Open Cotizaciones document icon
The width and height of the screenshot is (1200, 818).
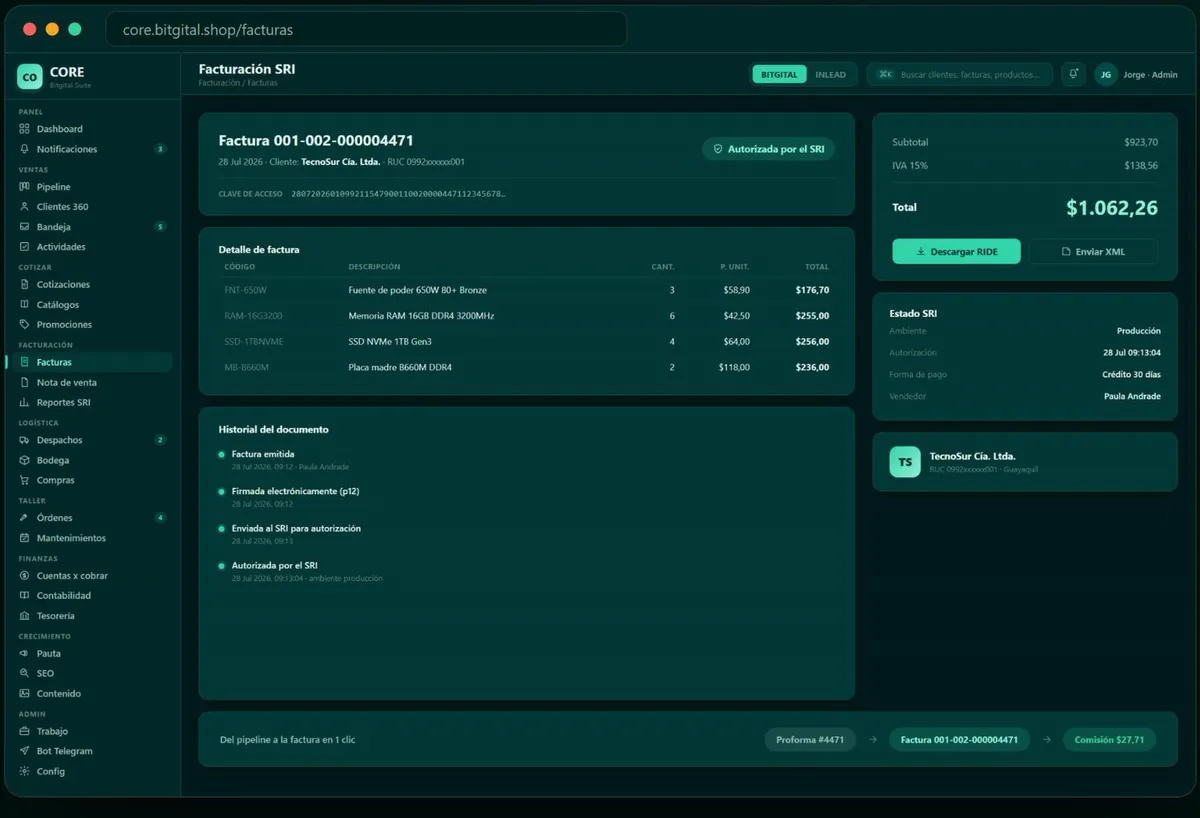pyautogui.click(x=25, y=285)
